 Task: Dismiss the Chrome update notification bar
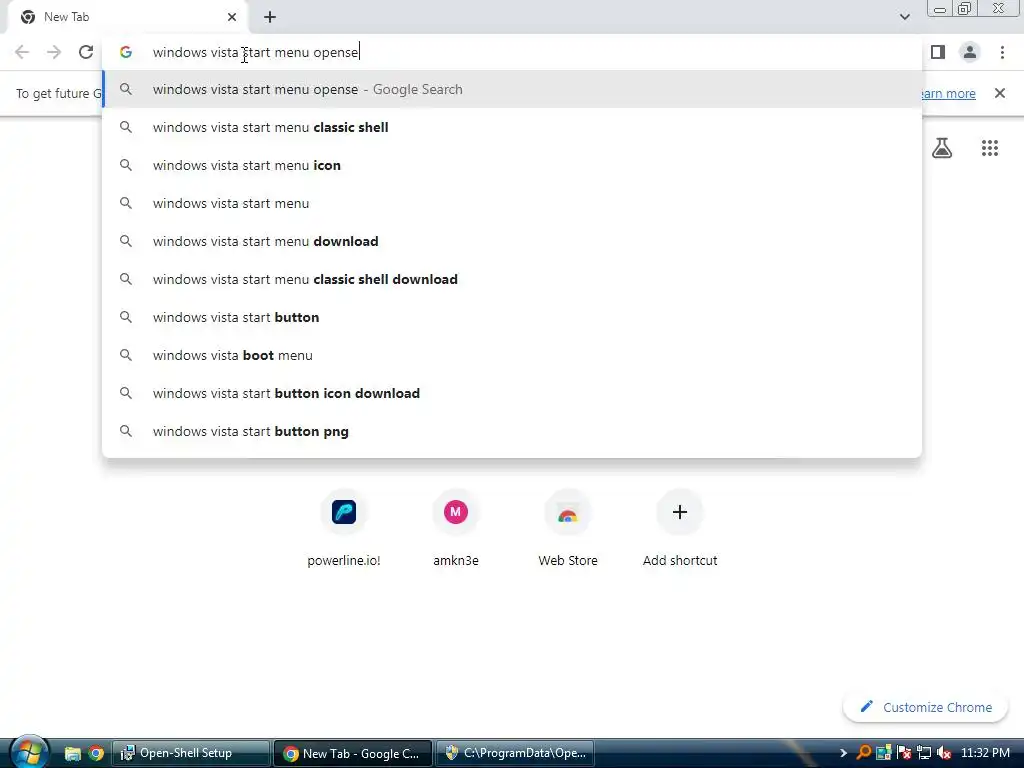[x=1000, y=93]
